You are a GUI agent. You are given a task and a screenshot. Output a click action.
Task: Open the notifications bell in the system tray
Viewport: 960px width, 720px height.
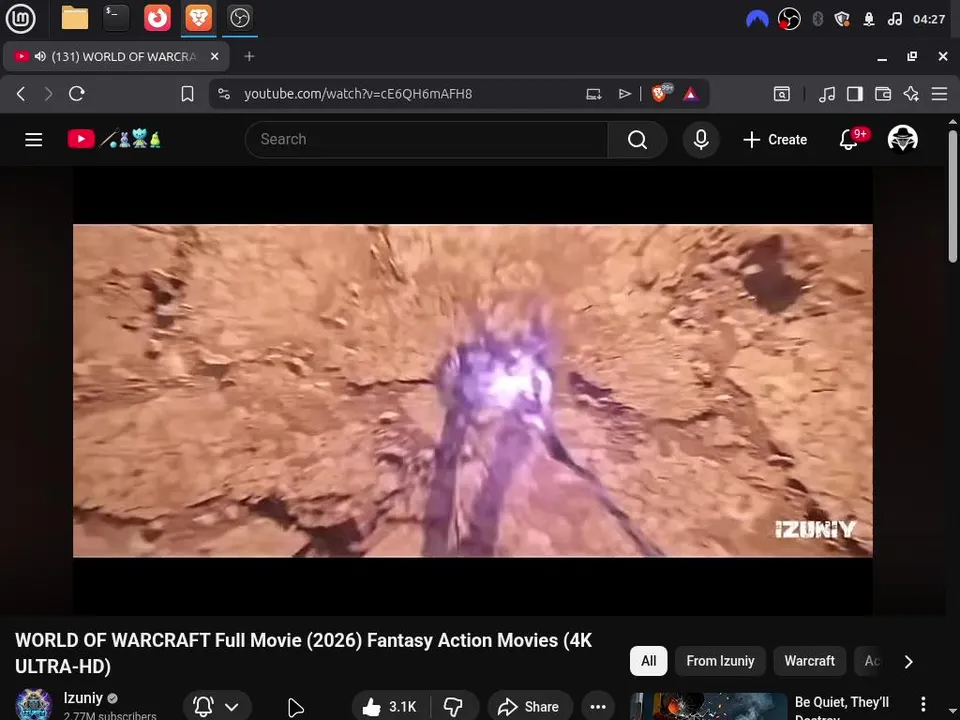(869, 19)
